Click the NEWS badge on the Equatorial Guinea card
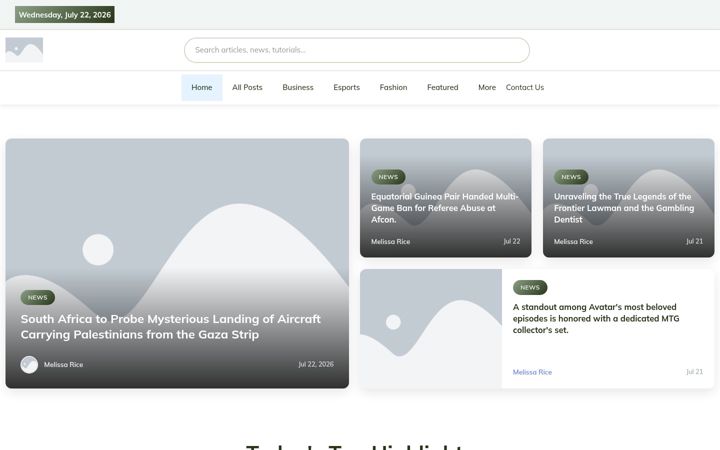Image resolution: width=720 pixels, height=450 pixels. click(388, 177)
